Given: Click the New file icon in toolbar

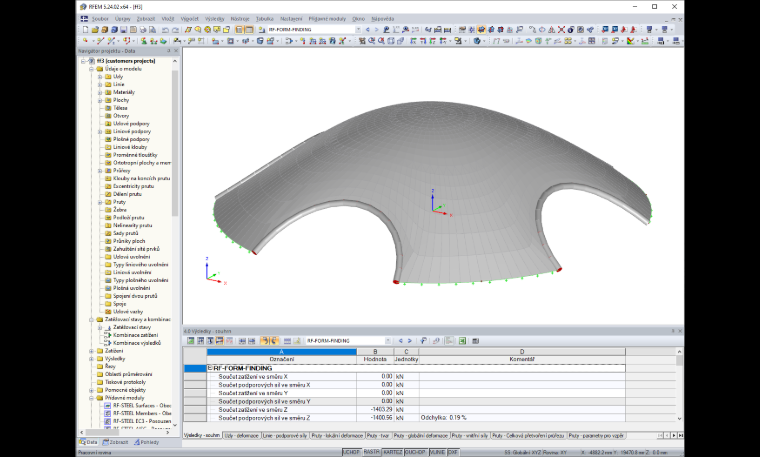Looking at the screenshot, I should [85, 30].
